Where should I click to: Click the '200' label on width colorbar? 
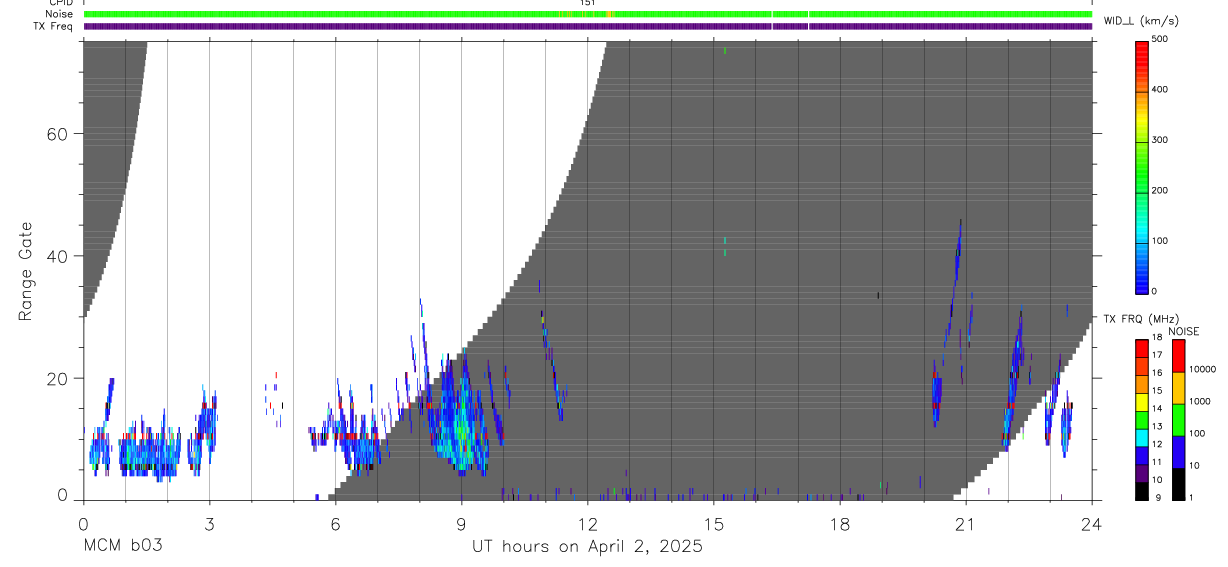(1159, 190)
